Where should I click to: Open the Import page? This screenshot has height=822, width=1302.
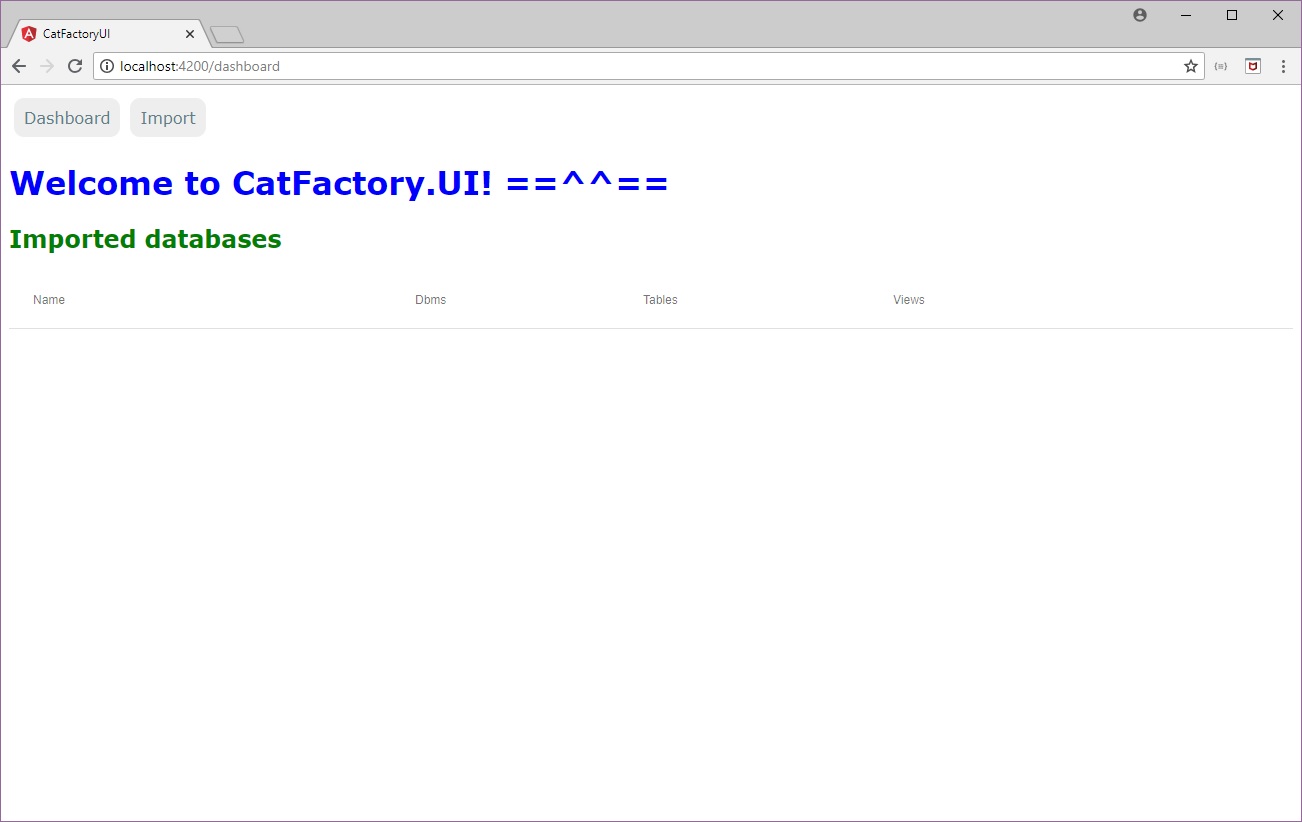tap(168, 118)
